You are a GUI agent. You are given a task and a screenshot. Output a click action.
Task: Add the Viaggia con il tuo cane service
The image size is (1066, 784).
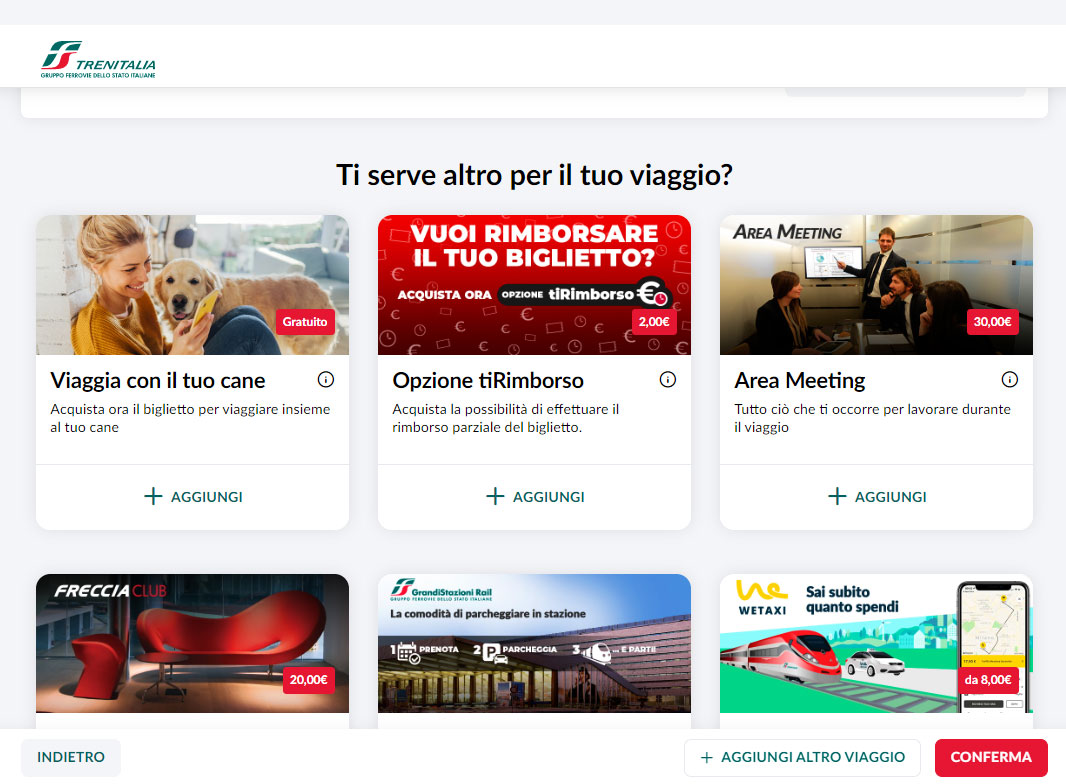(x=192, y=497)
